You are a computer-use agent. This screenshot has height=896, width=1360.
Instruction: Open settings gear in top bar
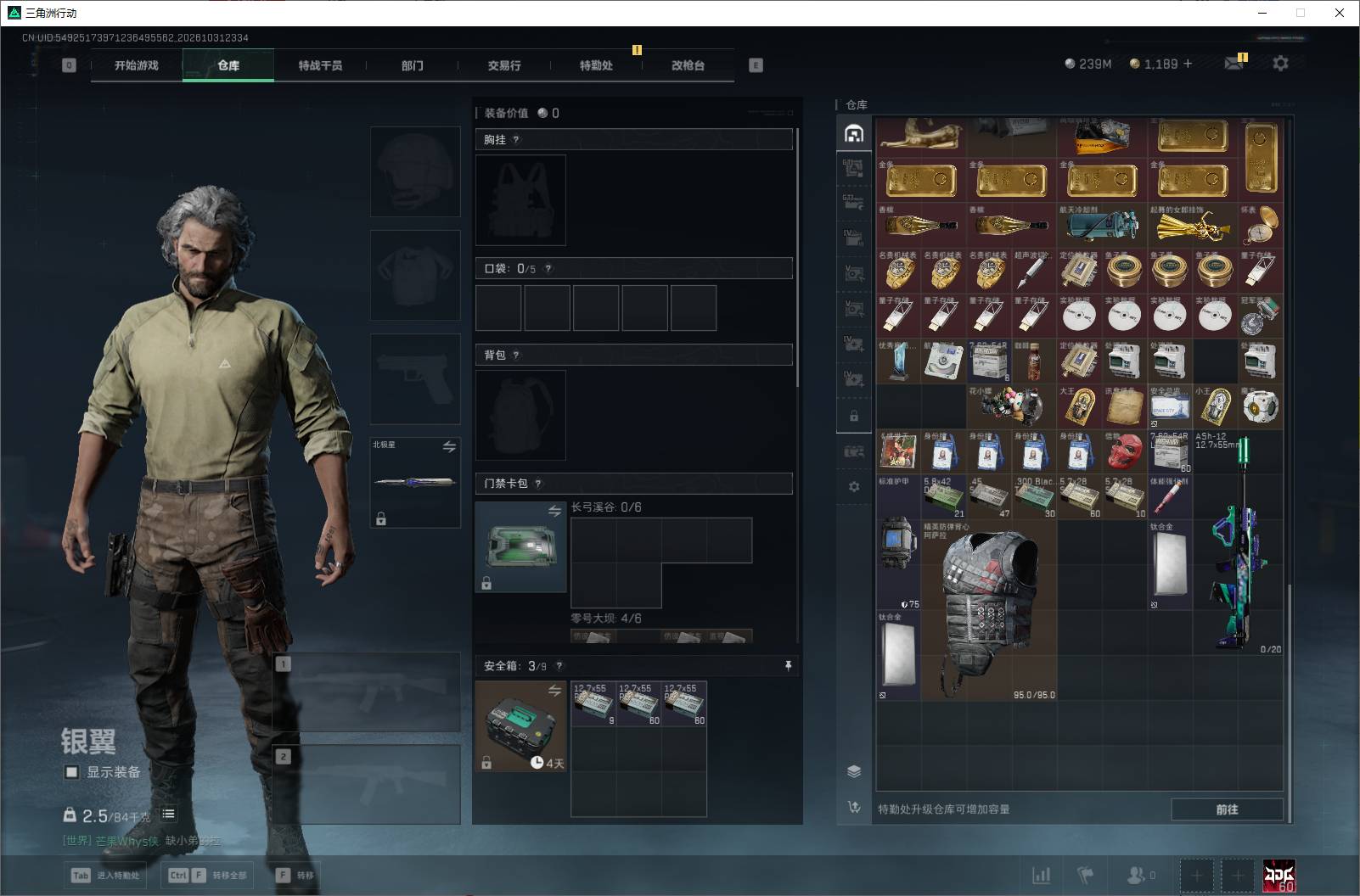[x=1280, y=63]
